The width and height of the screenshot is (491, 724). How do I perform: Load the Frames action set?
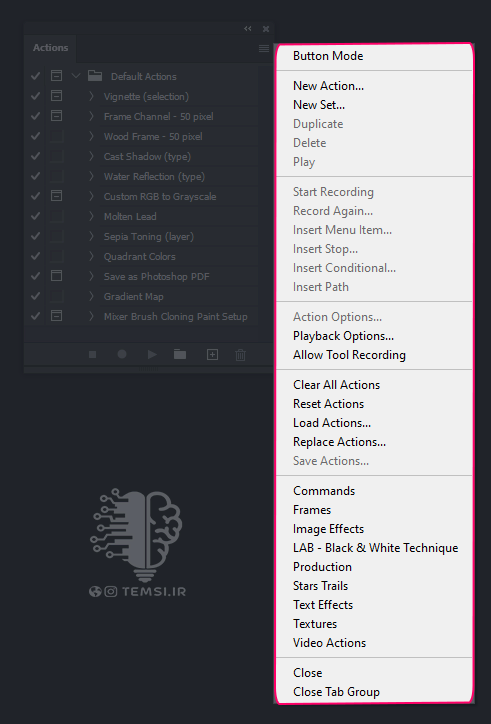[312, 510]
